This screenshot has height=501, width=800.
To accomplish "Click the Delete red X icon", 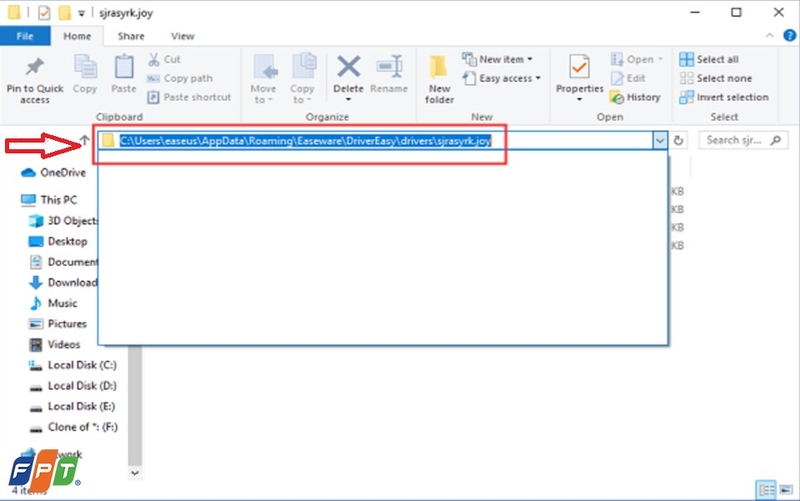I will pyautogui.click(x=349, y=67).
